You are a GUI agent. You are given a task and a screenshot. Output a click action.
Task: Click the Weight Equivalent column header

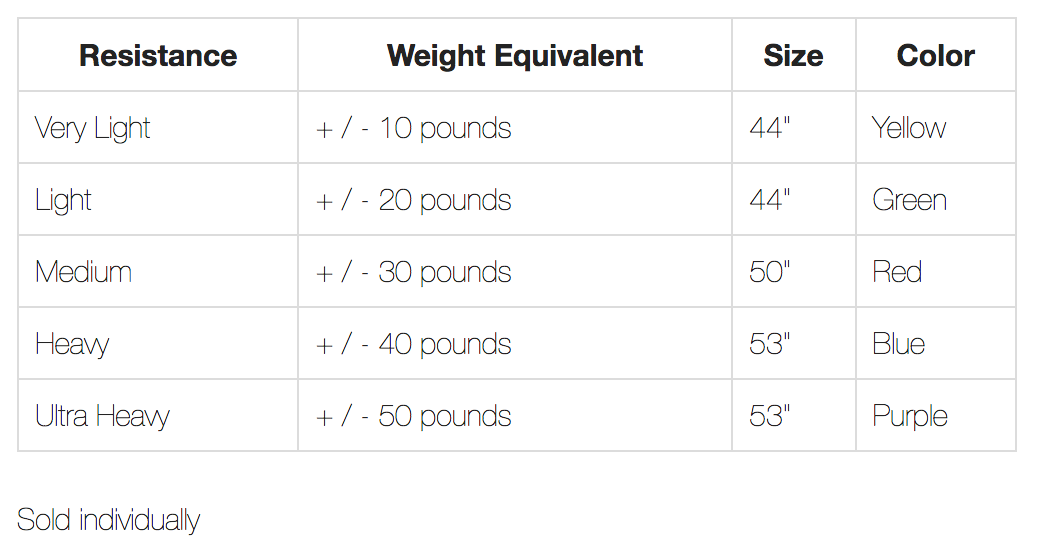point(515,56)
